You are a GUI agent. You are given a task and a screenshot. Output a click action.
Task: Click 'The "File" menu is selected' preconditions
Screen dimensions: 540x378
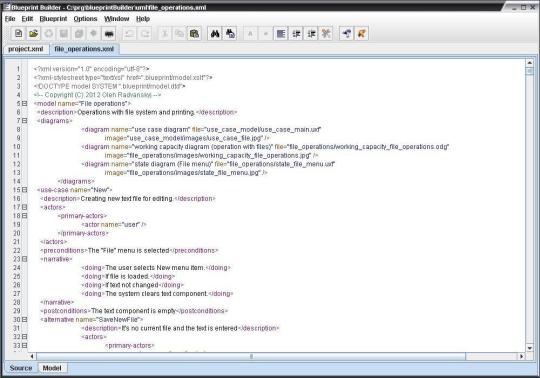128,250
